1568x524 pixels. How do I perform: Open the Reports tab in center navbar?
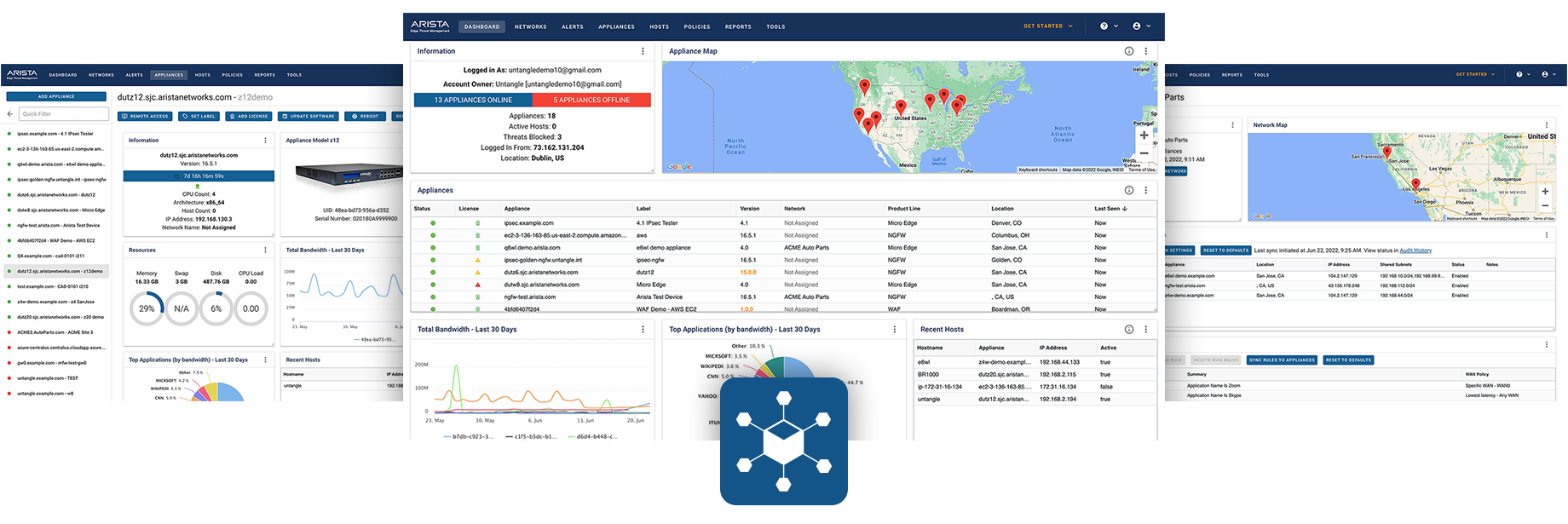(x=738, y=26)
